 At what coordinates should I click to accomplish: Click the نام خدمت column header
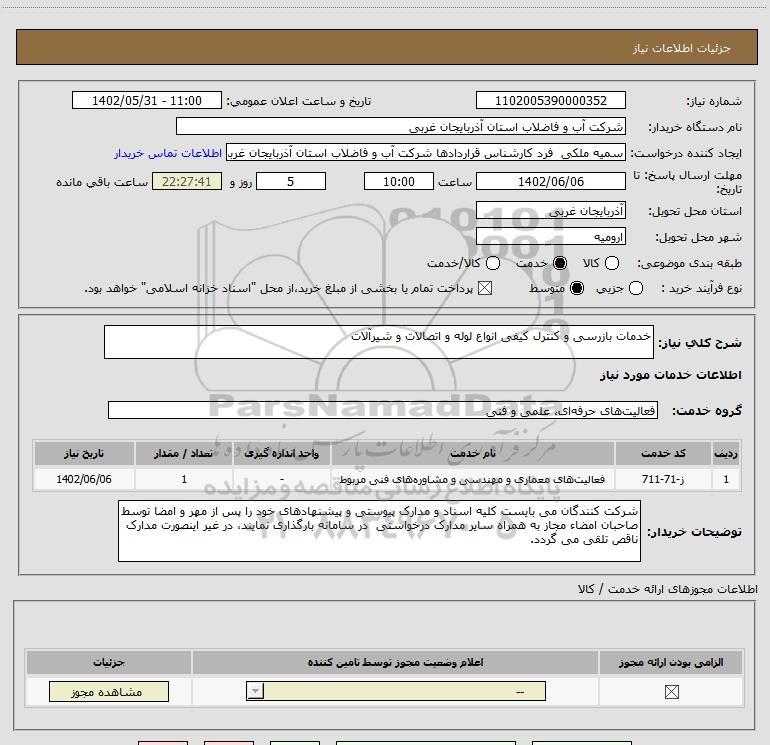pyautogui.click(x=473, y=454)
